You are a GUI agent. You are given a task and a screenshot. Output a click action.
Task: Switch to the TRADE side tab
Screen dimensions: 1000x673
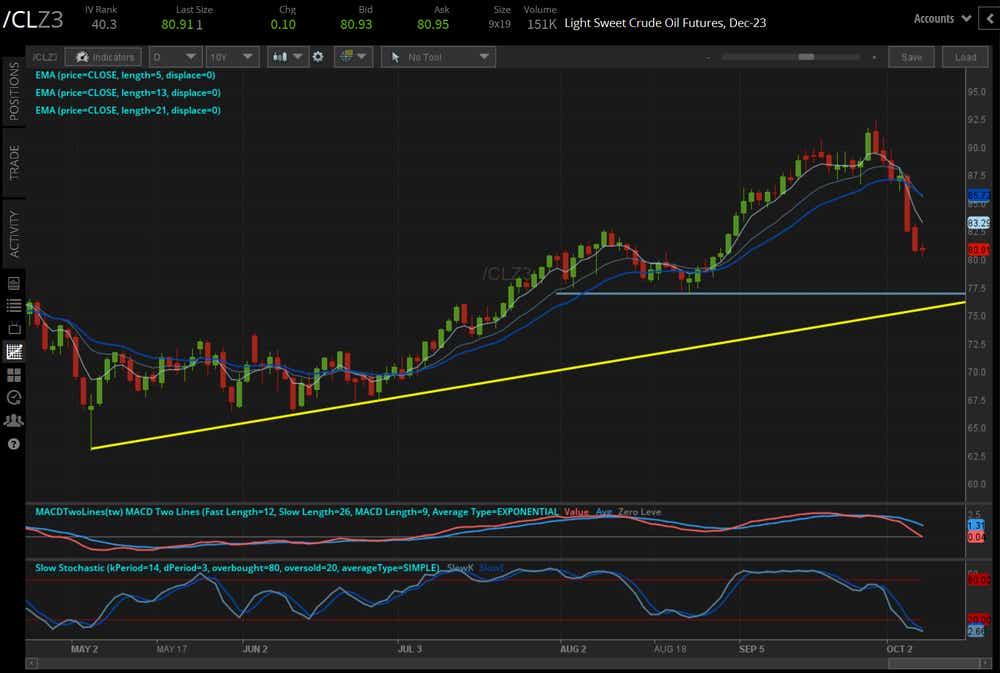pos(13,162)
